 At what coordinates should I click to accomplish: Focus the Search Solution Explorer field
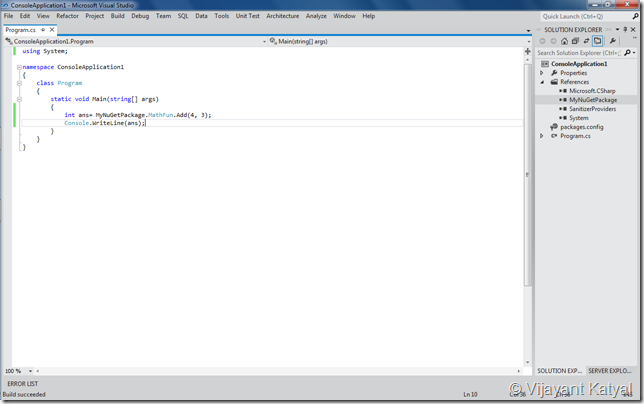coord(580,53)
